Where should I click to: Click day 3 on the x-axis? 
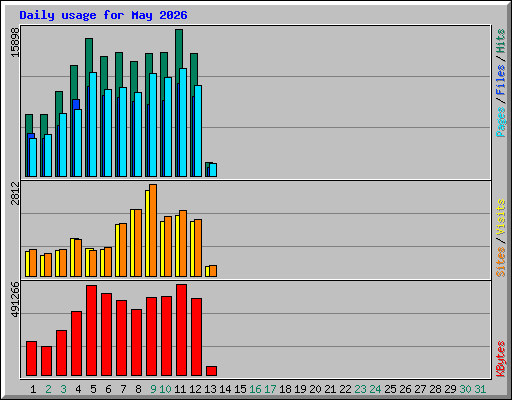pos(63,389)
